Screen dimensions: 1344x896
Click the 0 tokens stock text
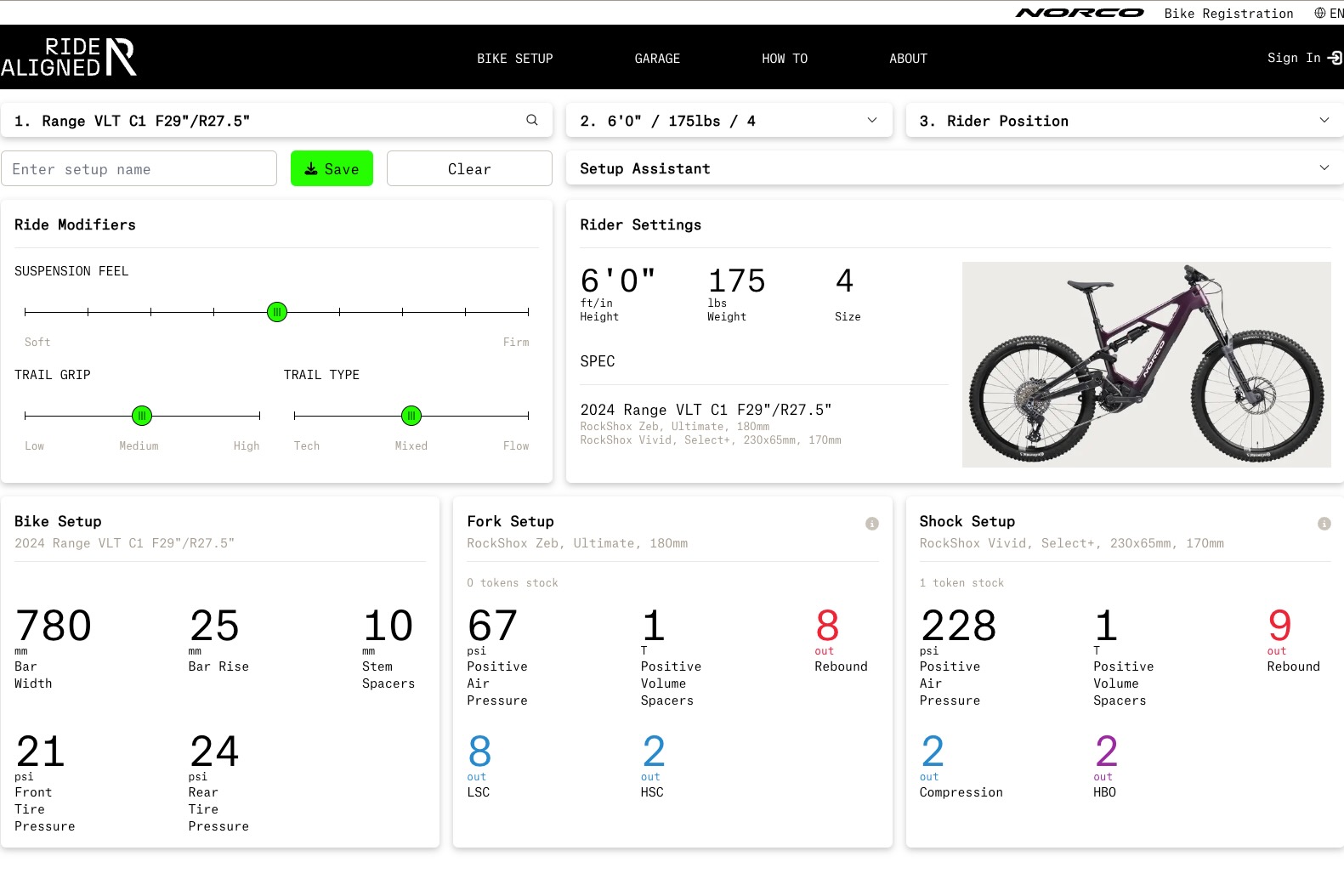coord(513,583)
